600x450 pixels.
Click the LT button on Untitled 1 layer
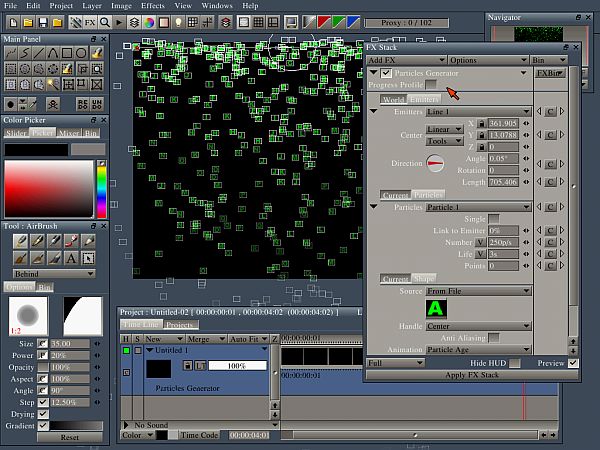(x=201, y=366)
